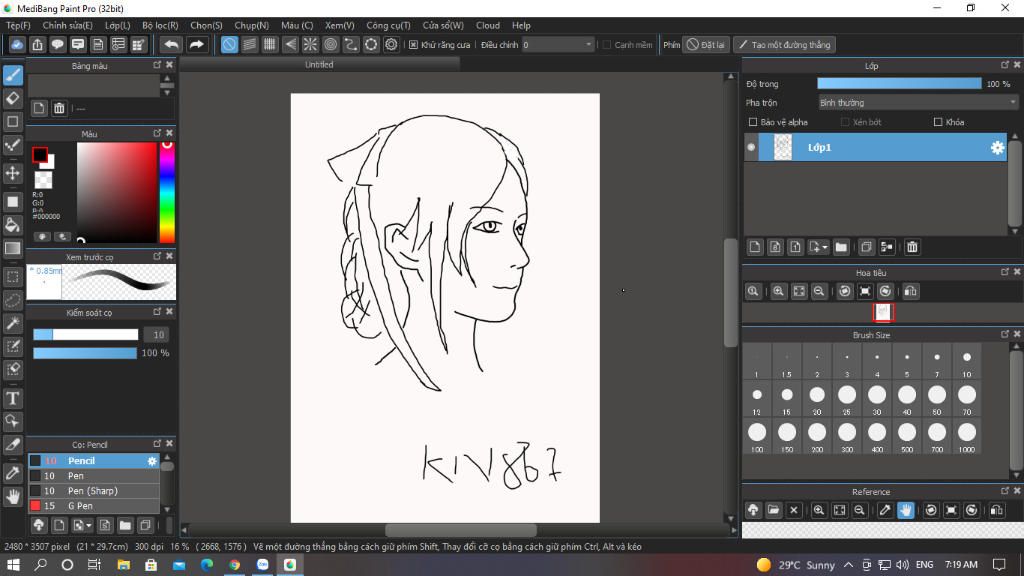Adjust the Độ trong layer opacity slider

(x=899, y=84)
